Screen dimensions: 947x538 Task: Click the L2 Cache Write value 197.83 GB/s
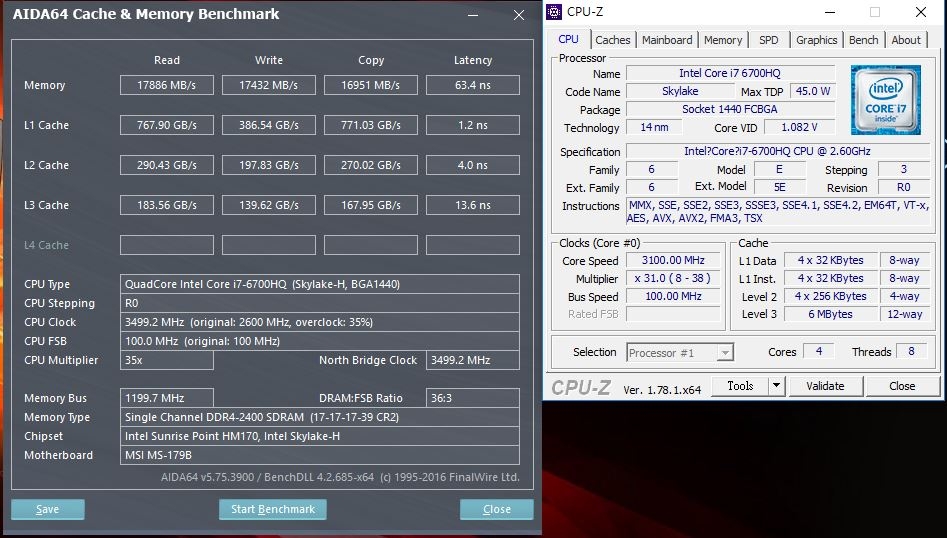(269, 165)
